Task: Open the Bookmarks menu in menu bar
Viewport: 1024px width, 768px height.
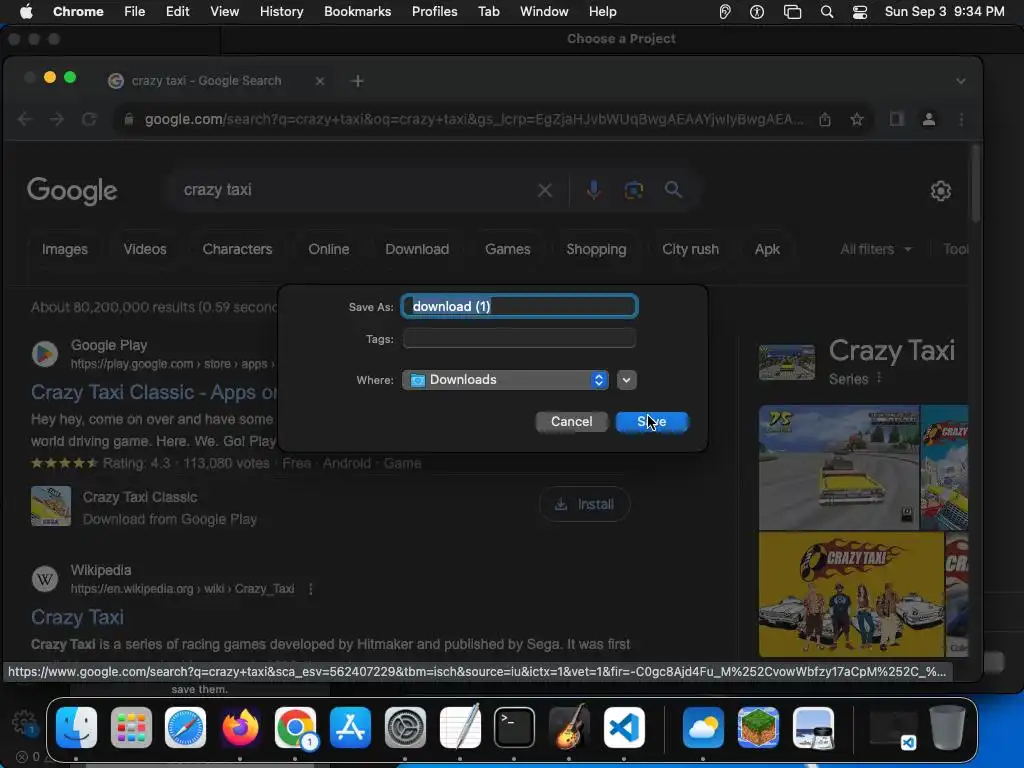Action: click(x=357, y=11)
